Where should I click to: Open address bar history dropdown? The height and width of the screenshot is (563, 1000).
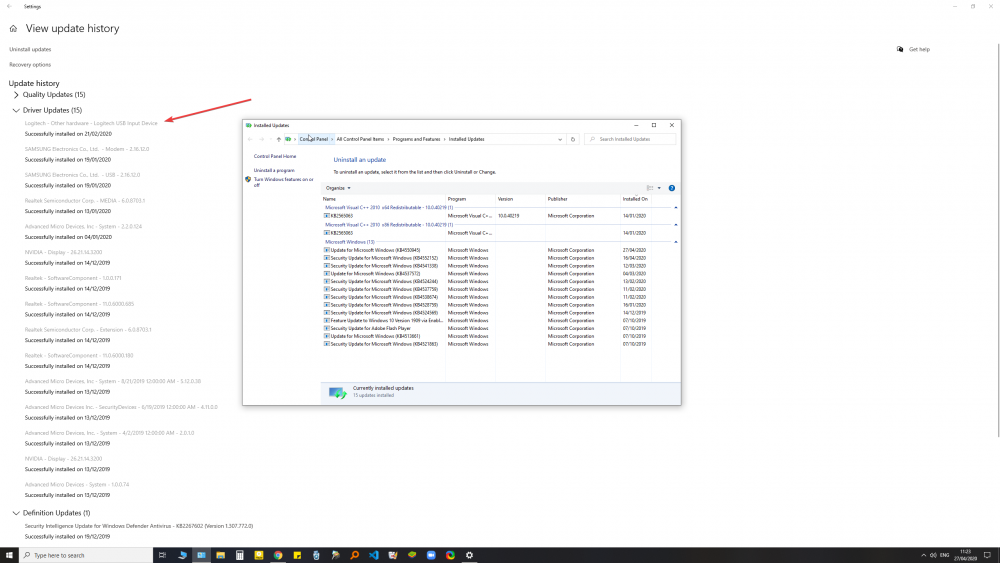[560, 139]
